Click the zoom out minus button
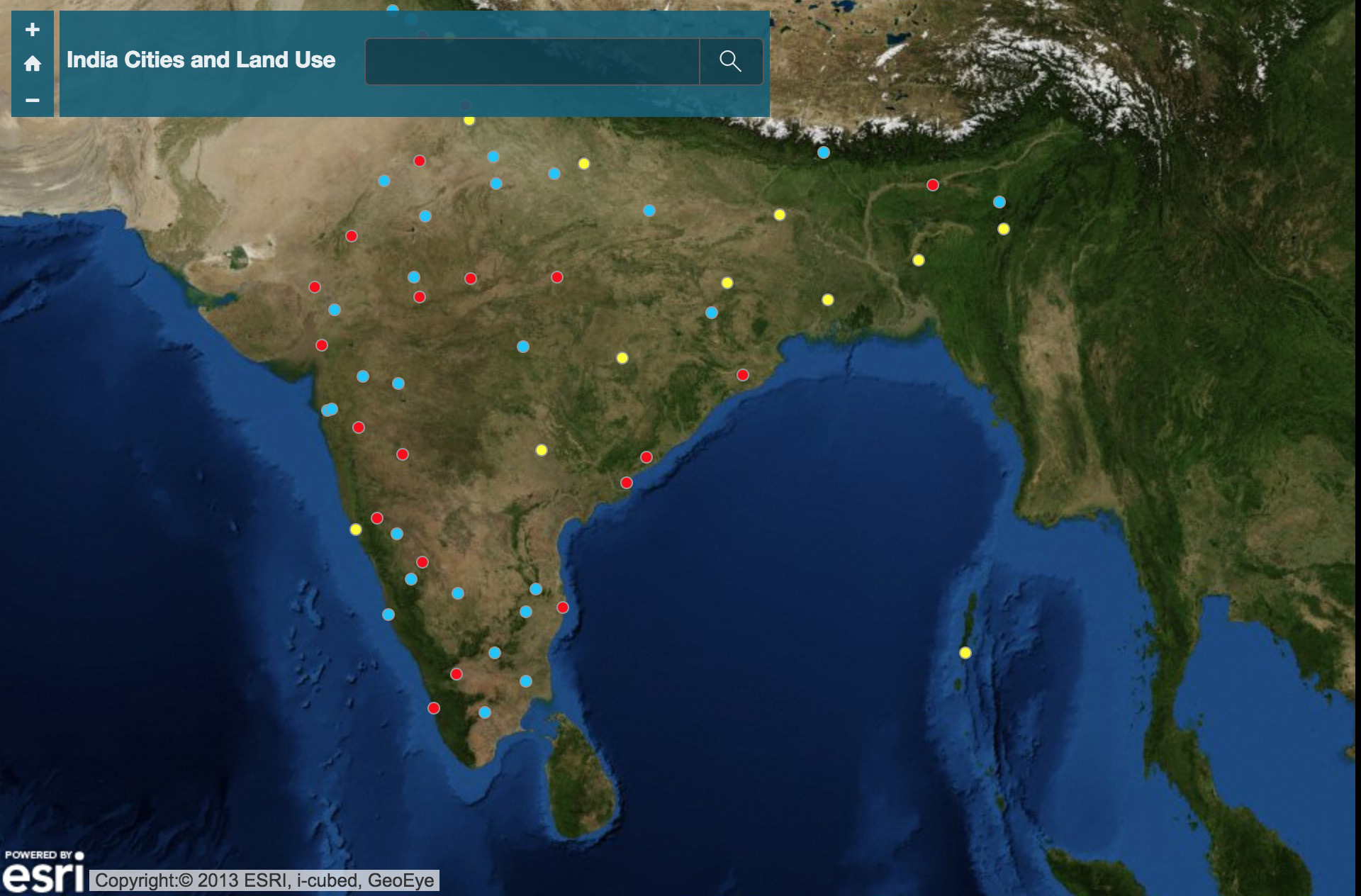The width and height of the screenshot is (1361, 896). click(32, 100)
